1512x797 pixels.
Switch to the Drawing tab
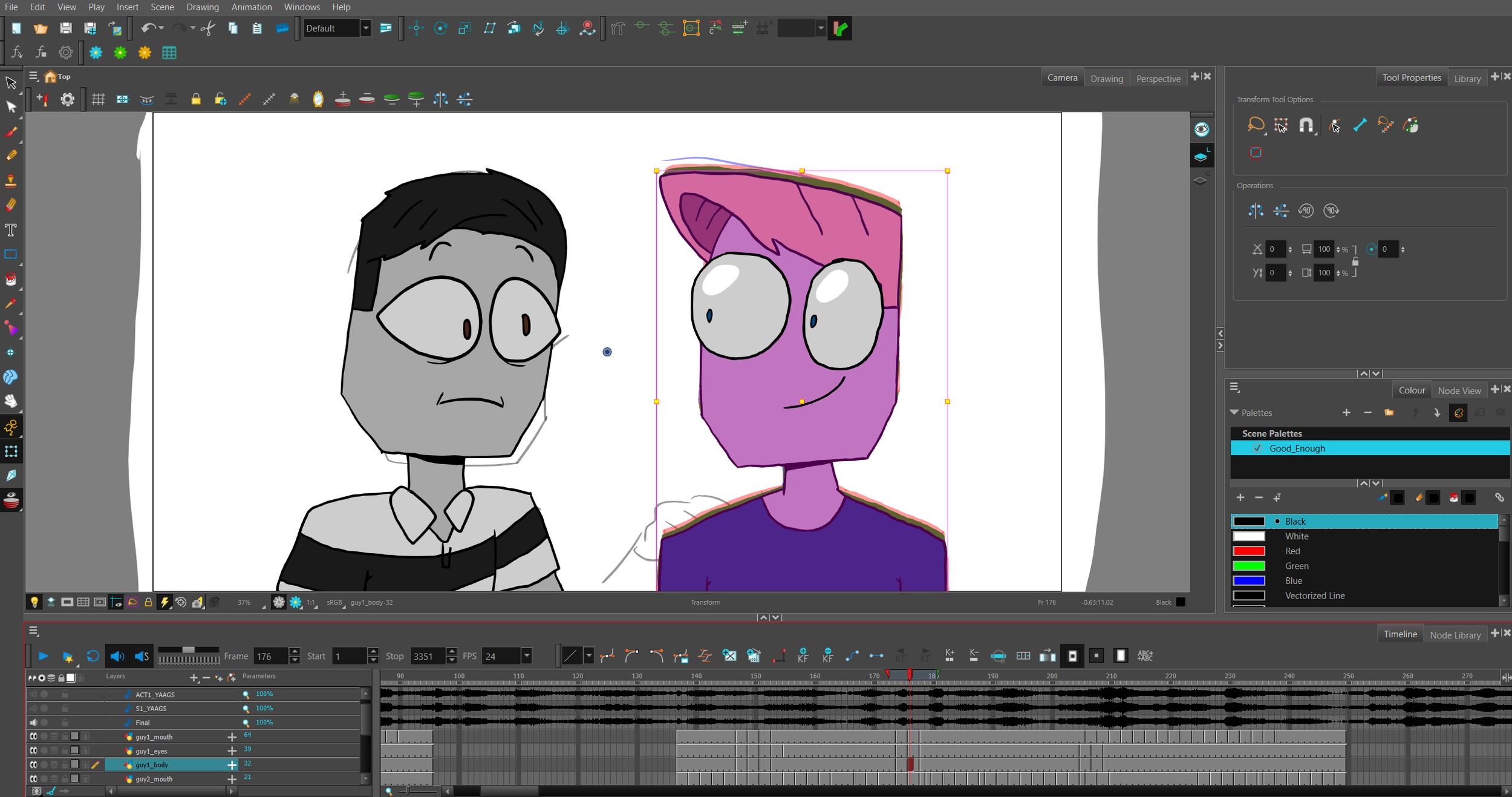[x=1106, y=78]
